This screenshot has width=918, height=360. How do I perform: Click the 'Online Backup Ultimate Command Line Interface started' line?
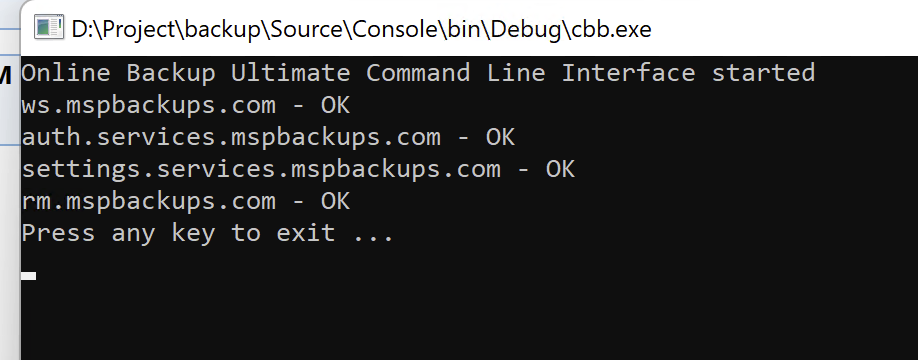[x=418, y=73]
